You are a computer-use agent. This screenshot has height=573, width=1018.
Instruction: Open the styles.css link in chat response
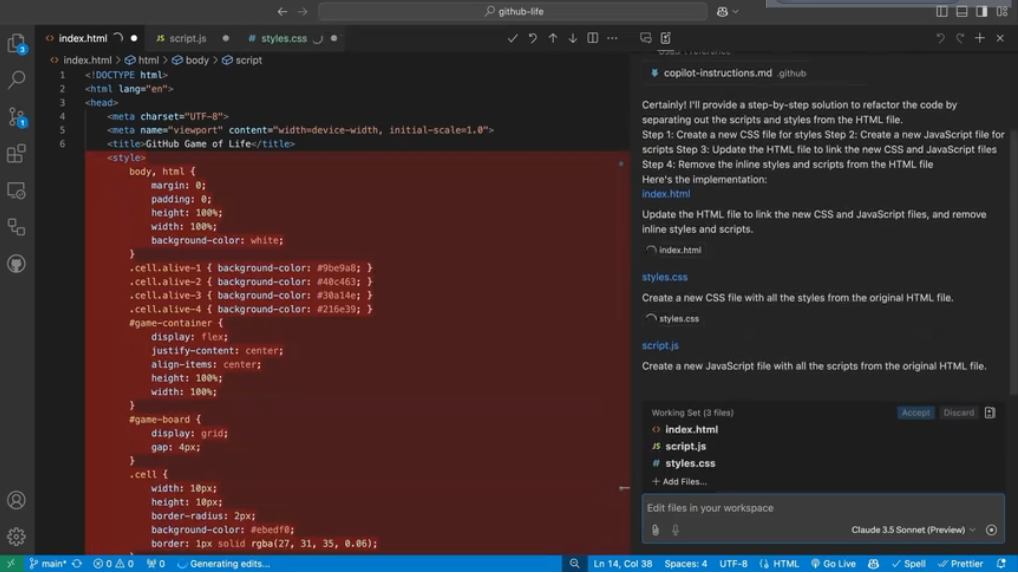coord(665,277)
